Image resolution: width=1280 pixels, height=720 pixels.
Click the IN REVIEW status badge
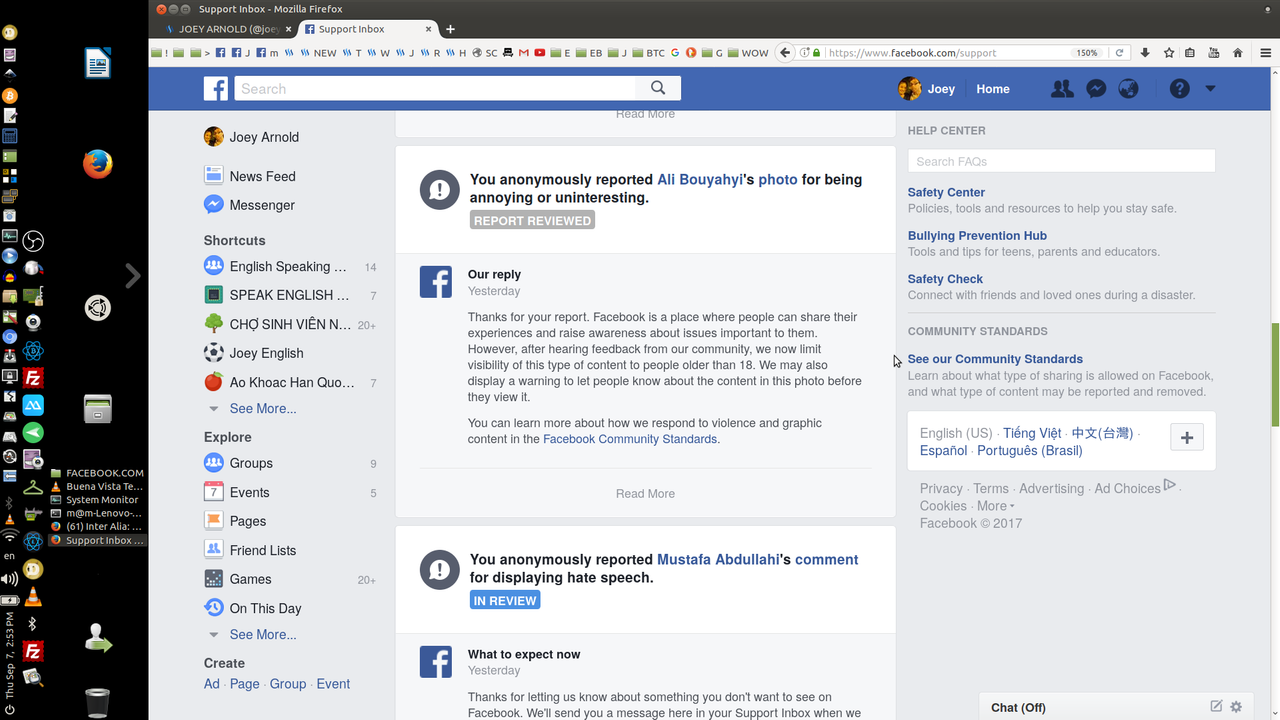(x=505, y=600)
